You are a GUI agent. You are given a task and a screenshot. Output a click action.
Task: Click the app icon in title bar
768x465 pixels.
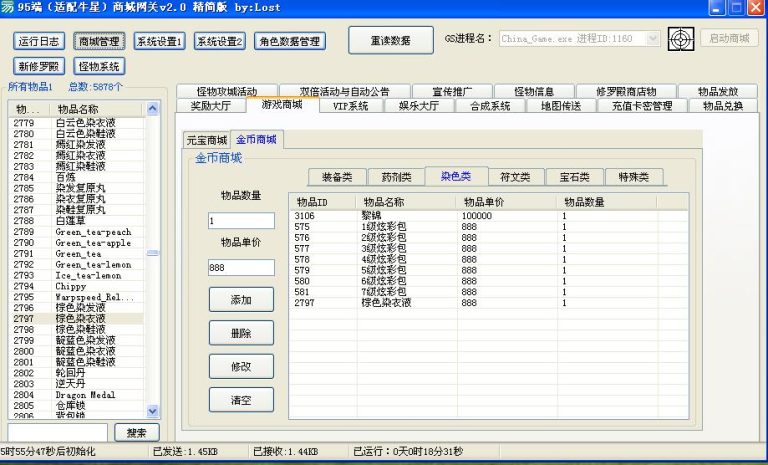10,8
